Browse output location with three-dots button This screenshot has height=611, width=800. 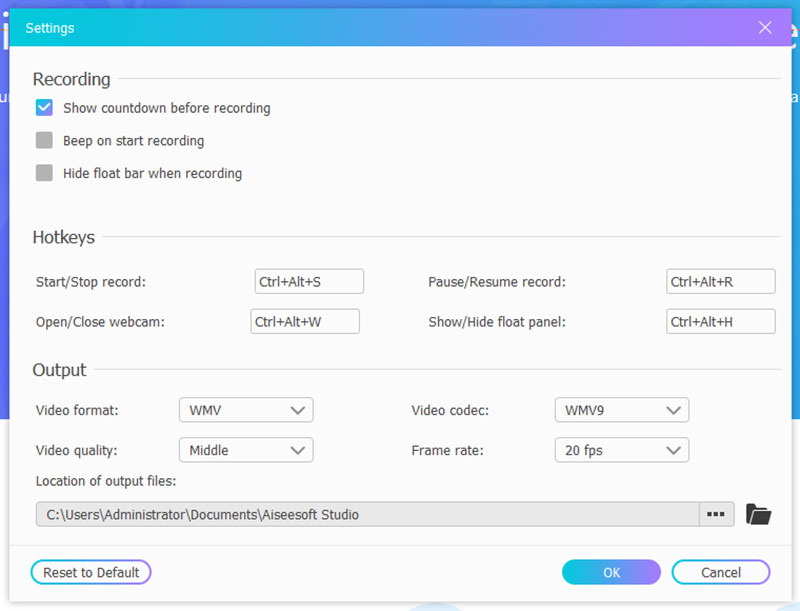(716, 514)
